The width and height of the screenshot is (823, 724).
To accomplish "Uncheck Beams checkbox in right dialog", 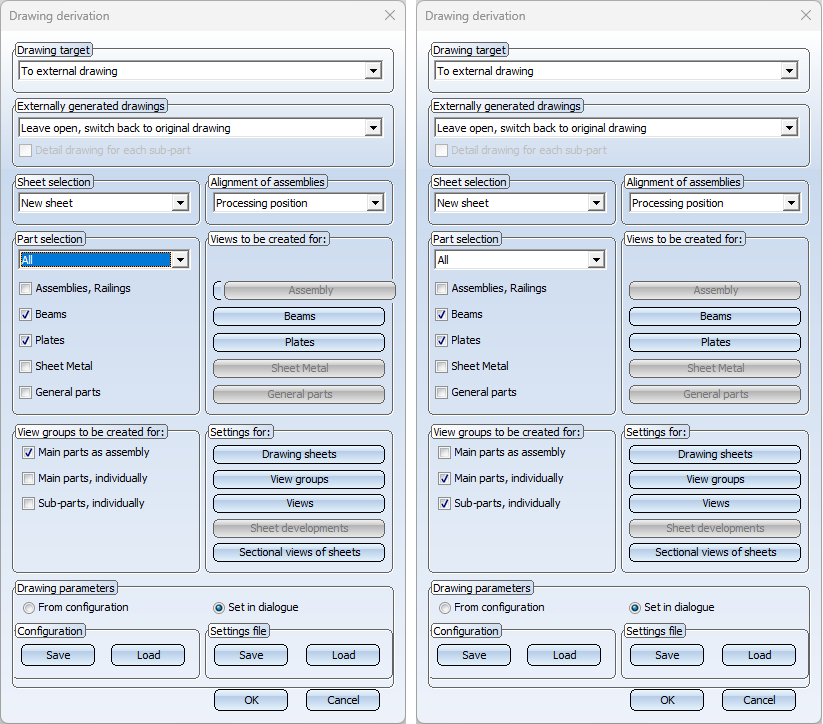I will point(441,314).
